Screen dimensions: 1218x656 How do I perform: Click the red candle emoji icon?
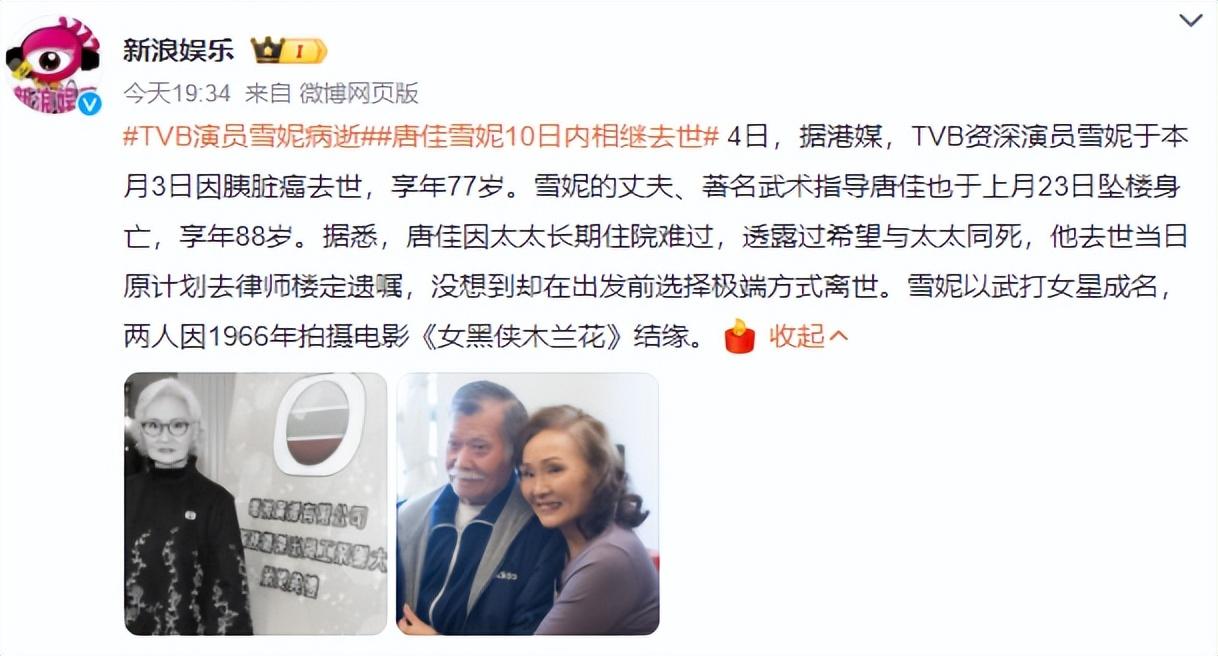click(740, 336)
